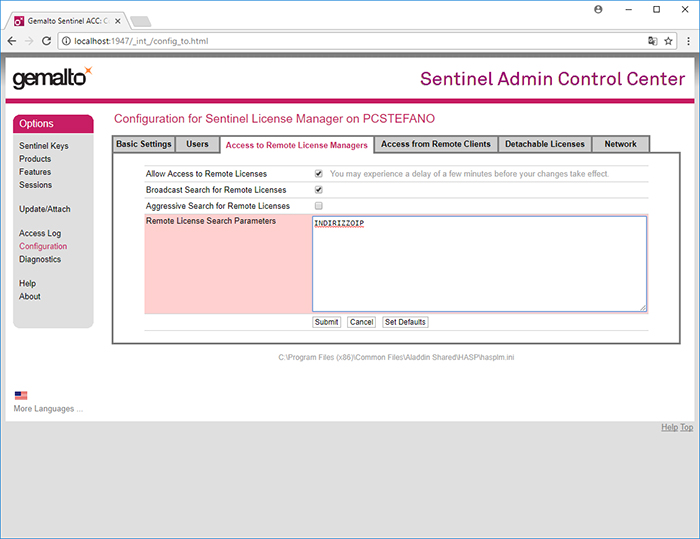Click the footer Help link
The image size is (700, 539).
point(669,427)
